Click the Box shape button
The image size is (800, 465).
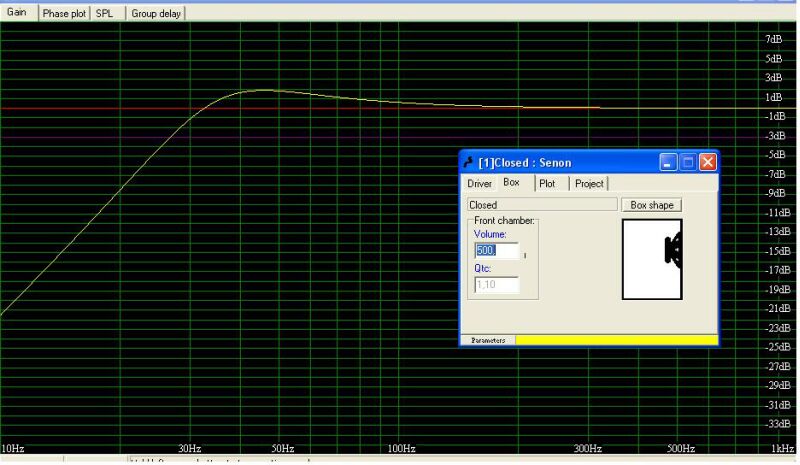pyautogui.click(x=652, y=205)
